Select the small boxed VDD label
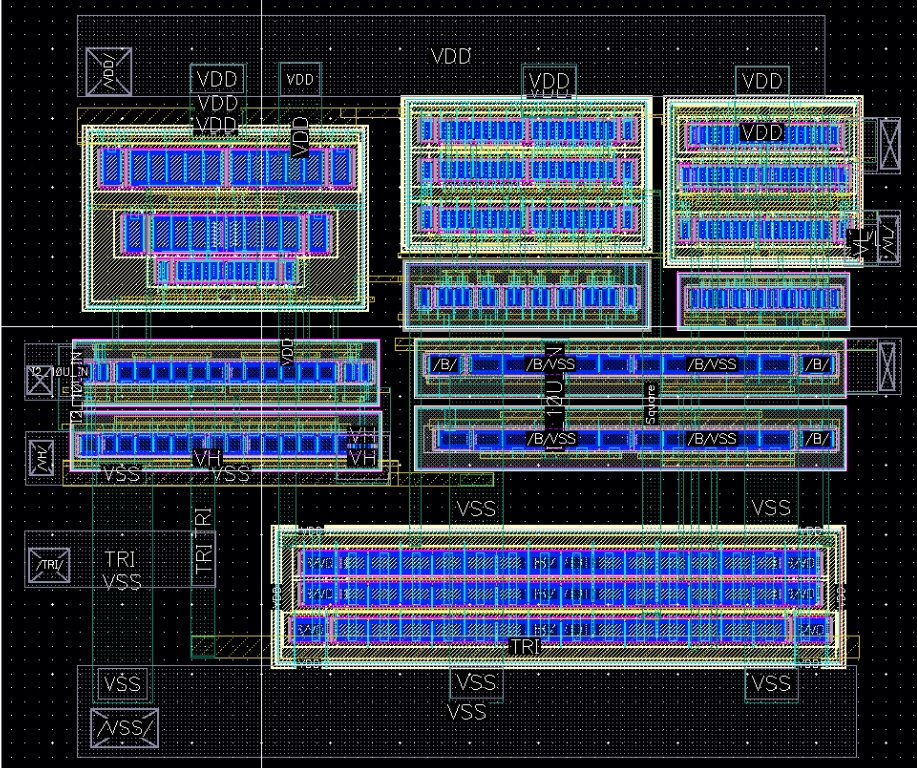The height and width of the screenshot is (768, 917). pyautogui.click(x=299, y=79)
